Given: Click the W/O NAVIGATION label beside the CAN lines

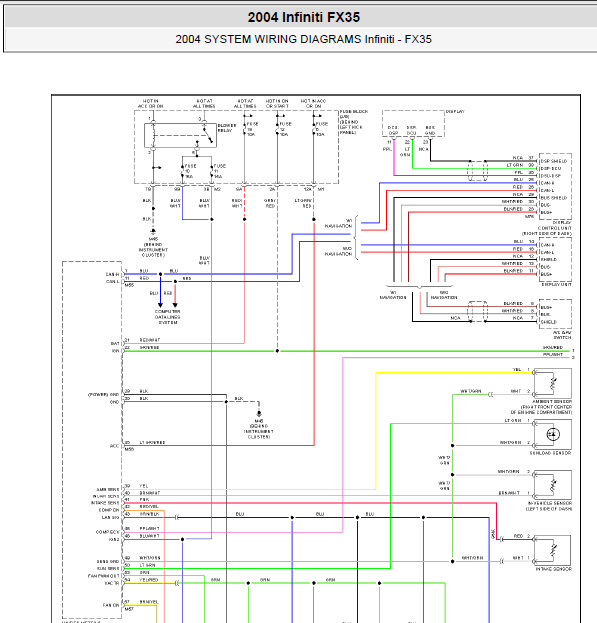Looking at the screenshot, I should click(338, 251).
